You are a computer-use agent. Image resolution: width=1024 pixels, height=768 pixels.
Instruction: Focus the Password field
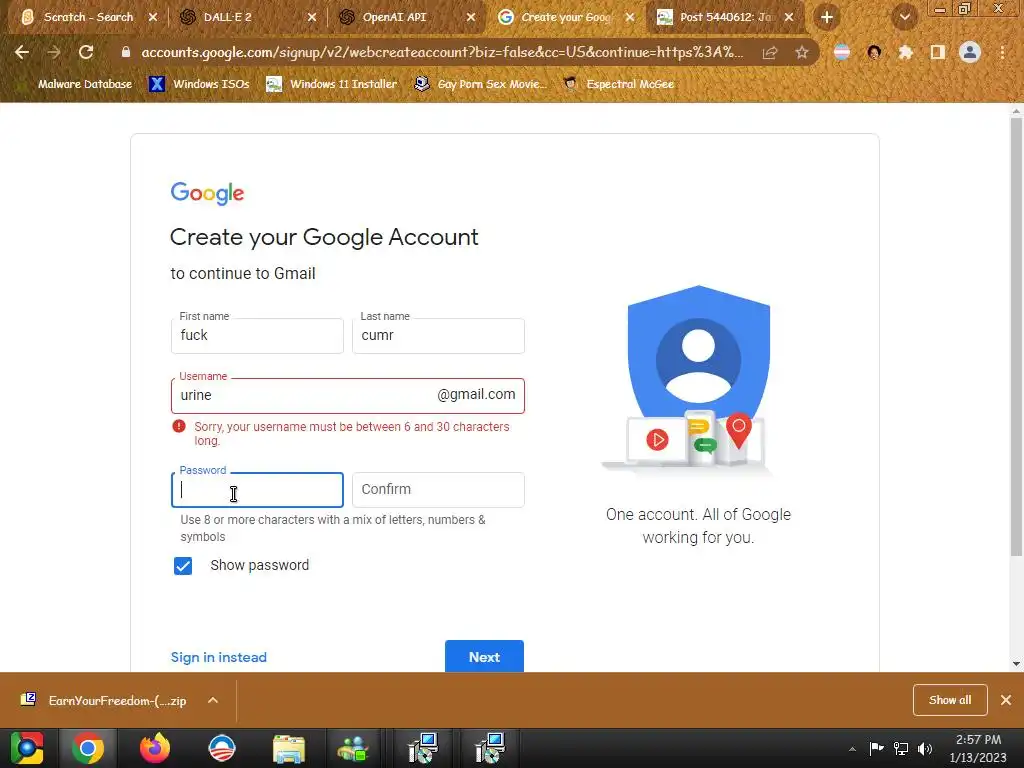[257, 490]
